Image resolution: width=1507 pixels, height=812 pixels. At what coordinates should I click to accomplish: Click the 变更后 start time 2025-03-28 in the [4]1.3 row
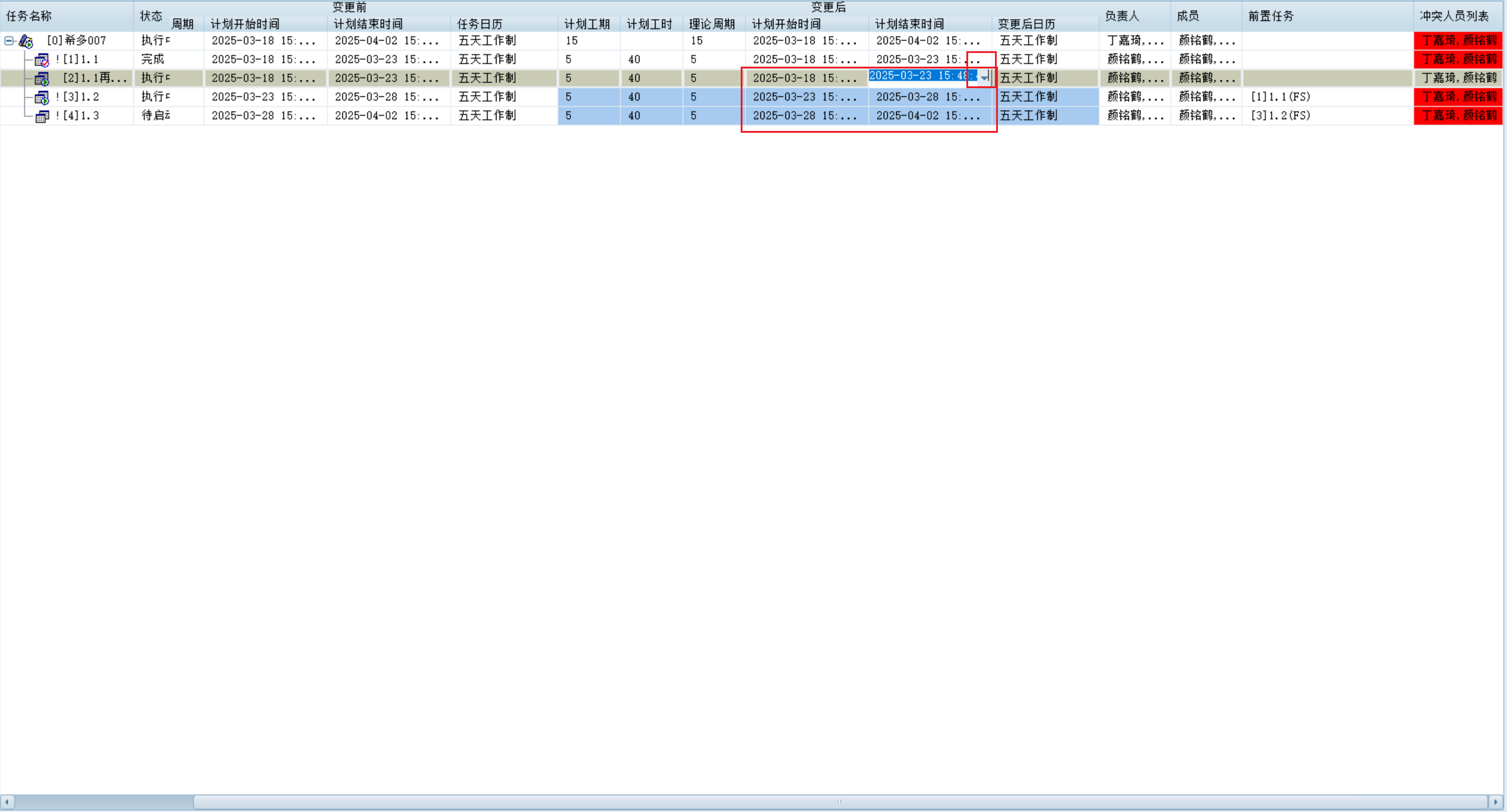pos(806,115)
